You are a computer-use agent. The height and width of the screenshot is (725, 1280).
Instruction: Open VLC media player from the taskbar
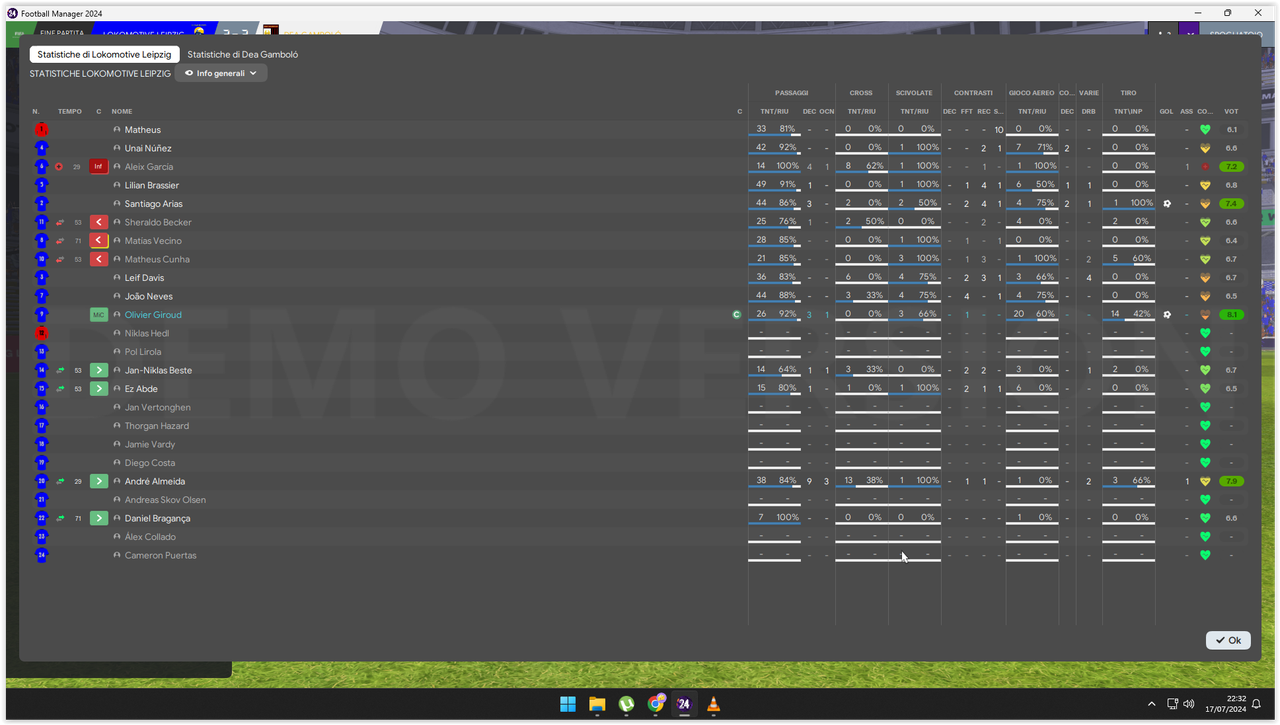713,704
